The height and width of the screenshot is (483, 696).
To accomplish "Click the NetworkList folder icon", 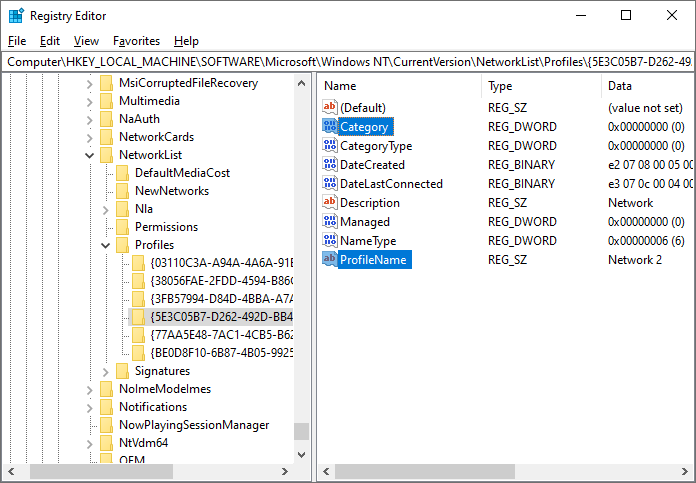I will coord(107,155).
